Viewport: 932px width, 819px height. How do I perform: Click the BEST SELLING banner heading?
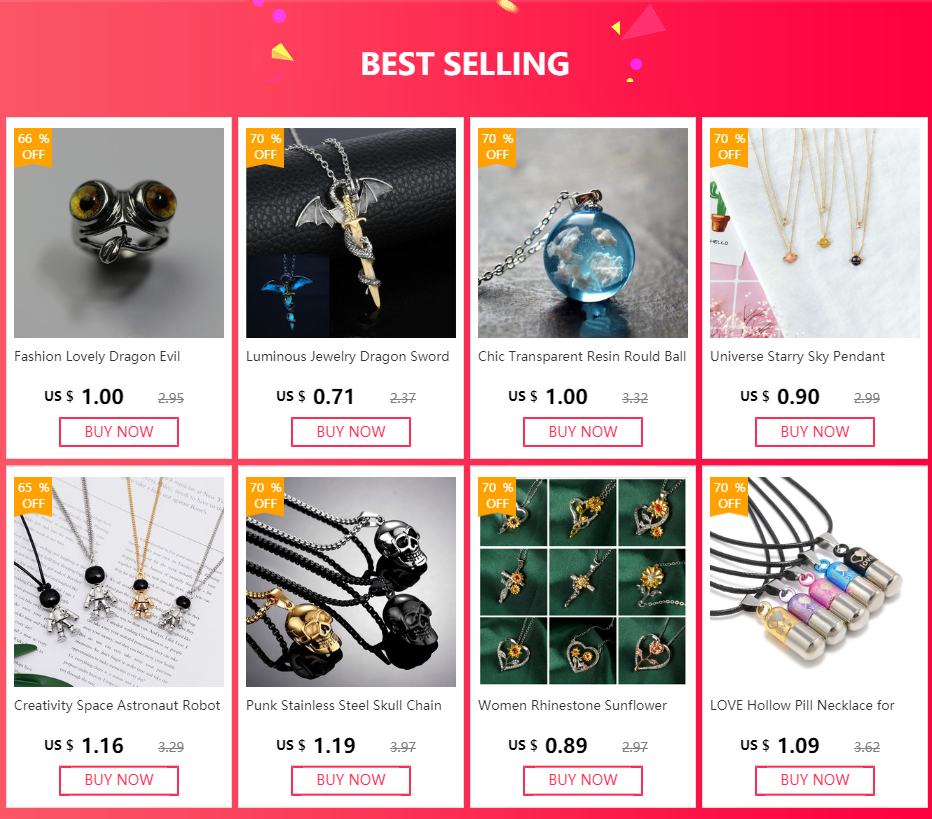(x=465, y=64)
